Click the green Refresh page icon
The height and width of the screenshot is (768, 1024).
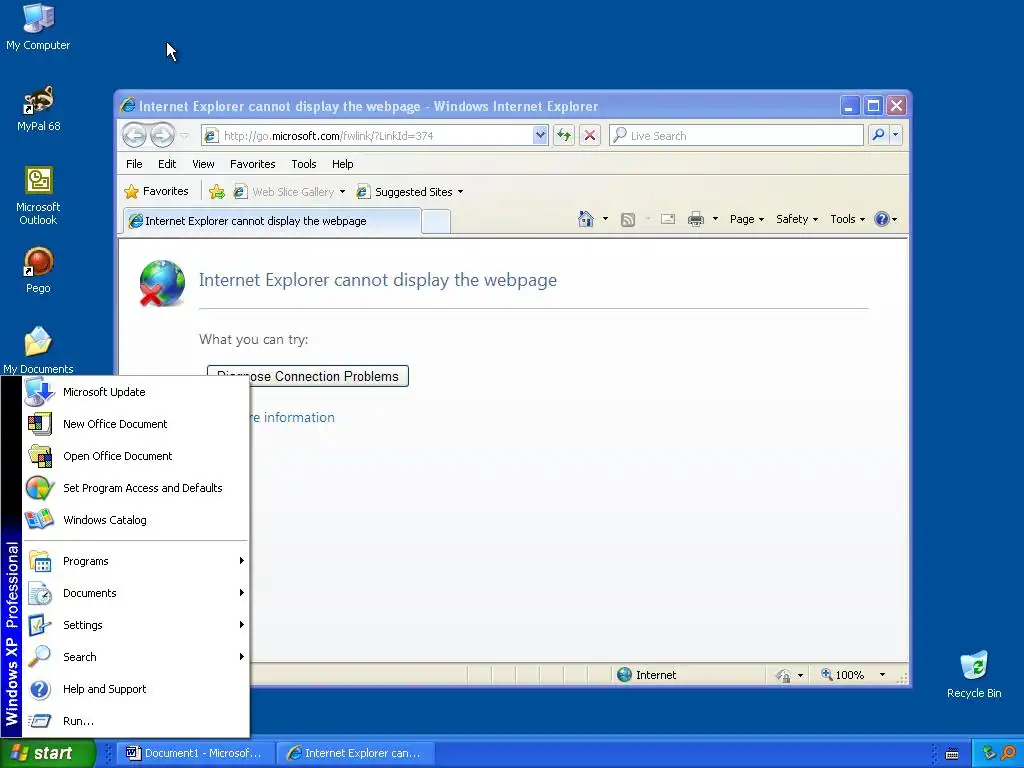(564, 135)
